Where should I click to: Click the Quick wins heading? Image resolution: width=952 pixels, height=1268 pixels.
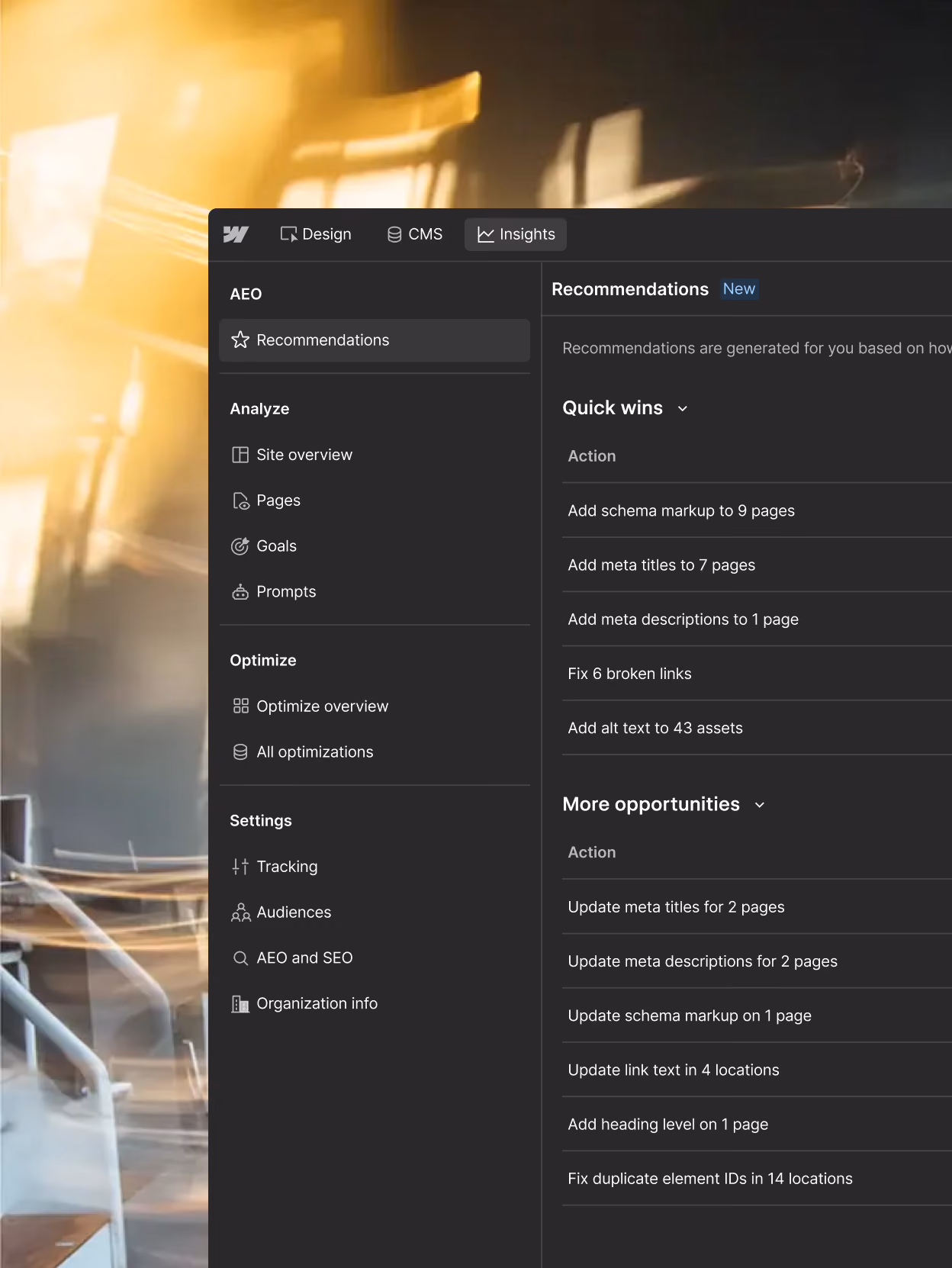click(x=613, y=408)
